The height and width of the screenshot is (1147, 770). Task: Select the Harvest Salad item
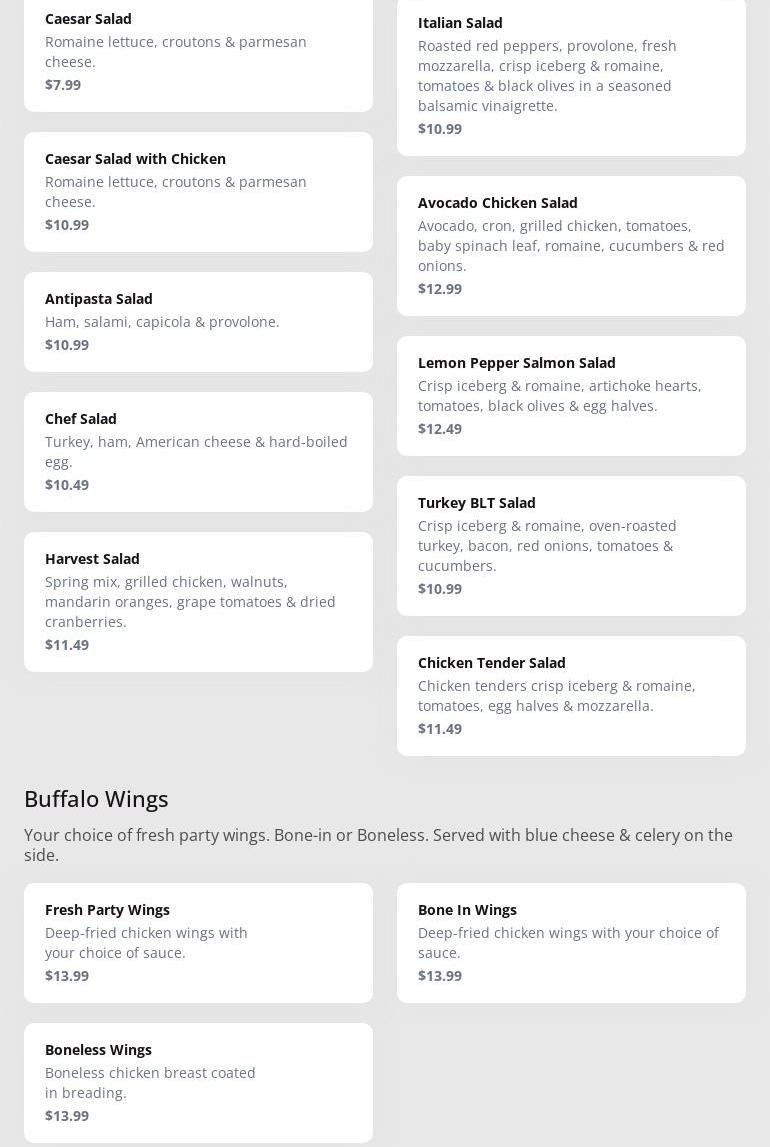[198, 601]
